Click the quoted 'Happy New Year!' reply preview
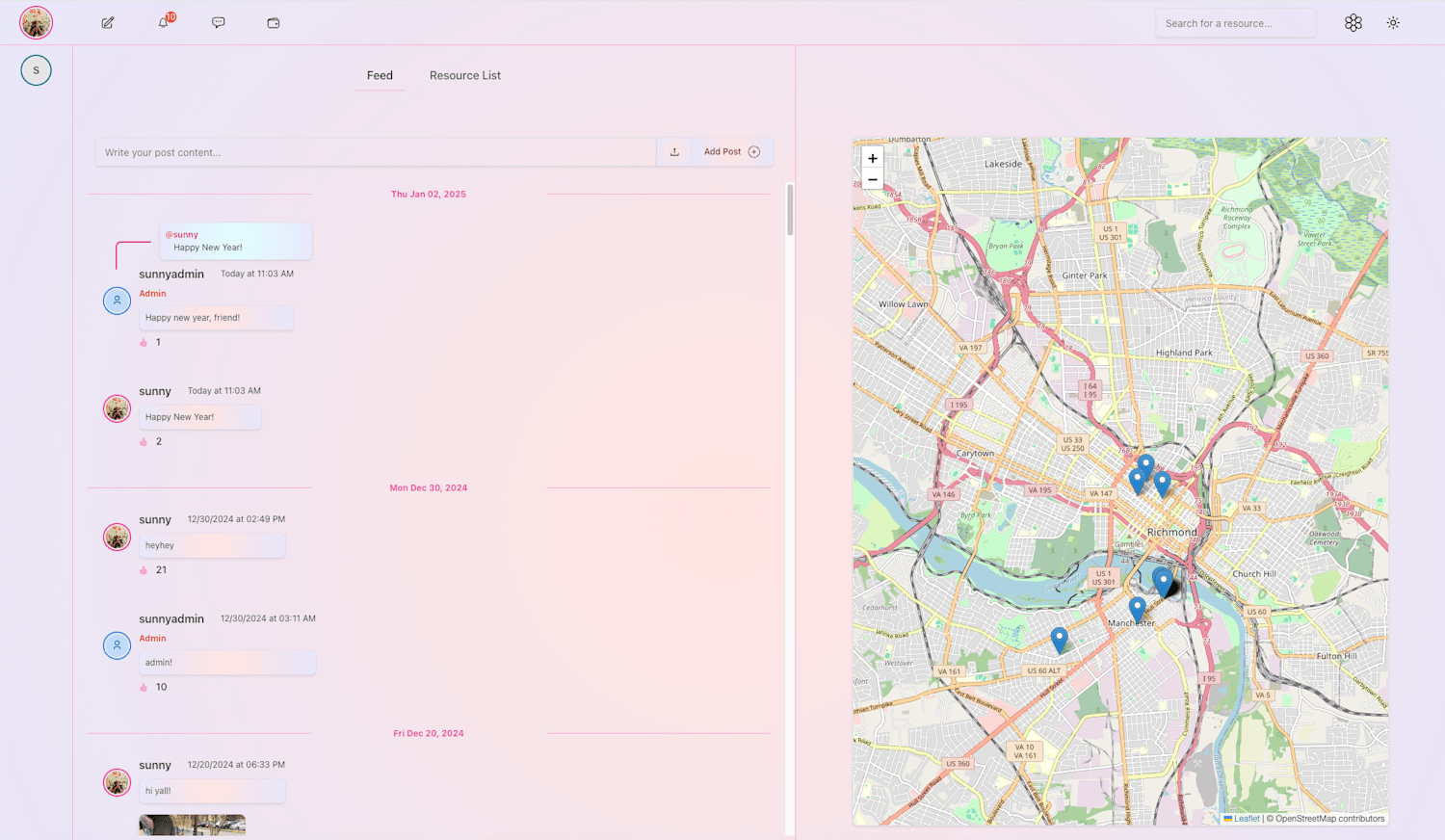Screen dimensions: 1445x840 pyautogui.click(x=236, y=241)
